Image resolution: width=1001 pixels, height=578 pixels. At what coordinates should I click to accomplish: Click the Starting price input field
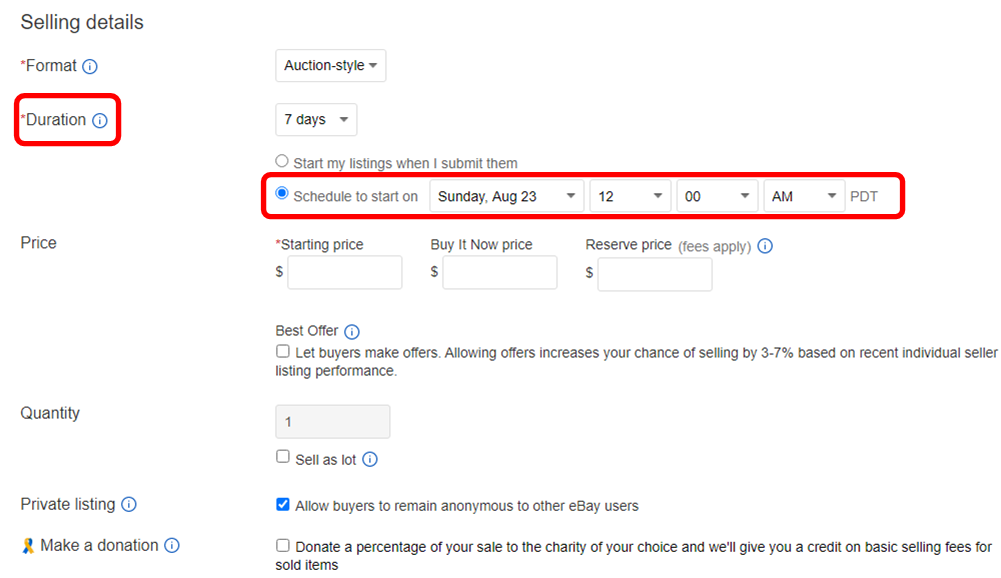pyautogui.click(x=344, y=273)
